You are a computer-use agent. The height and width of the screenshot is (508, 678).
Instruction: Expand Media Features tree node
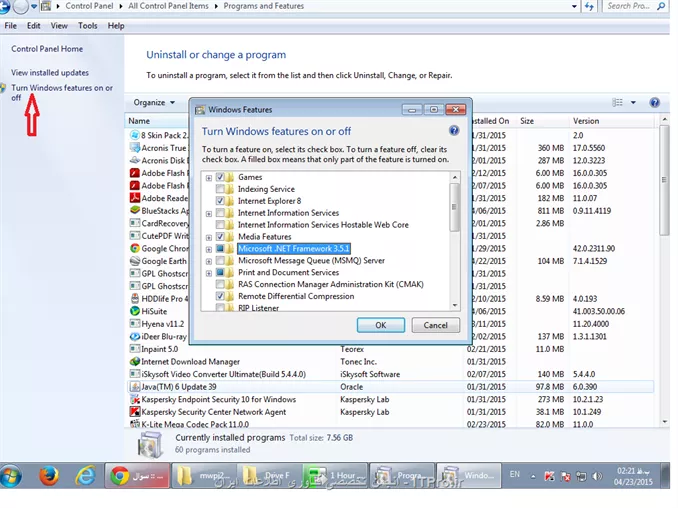tap(209, 237)
